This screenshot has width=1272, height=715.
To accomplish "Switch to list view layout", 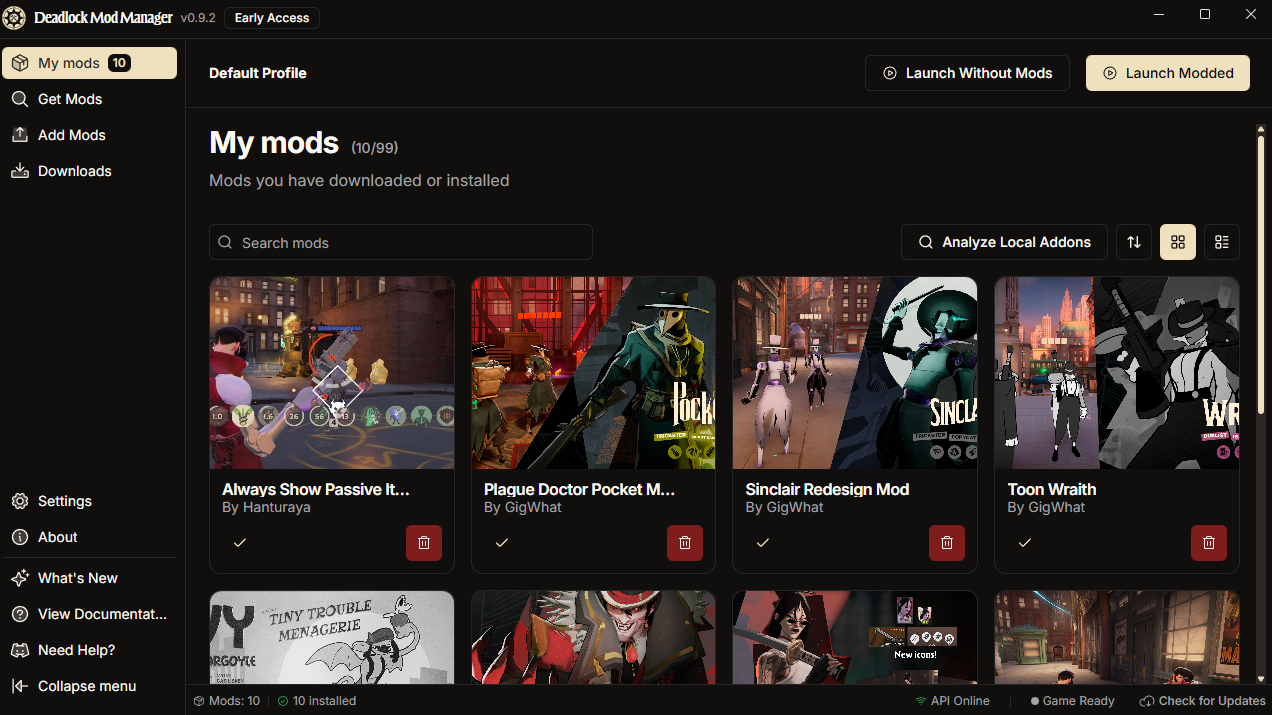I will click(x=1222, y=242).
